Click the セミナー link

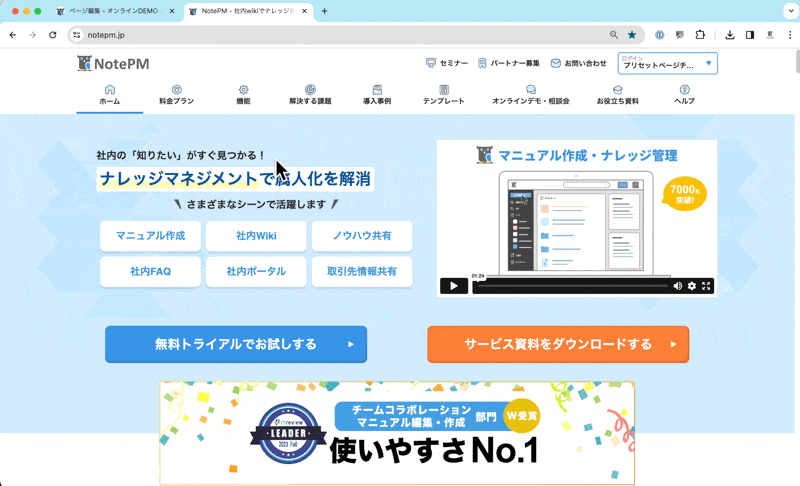pyautogui.click(x=446, y=63)
